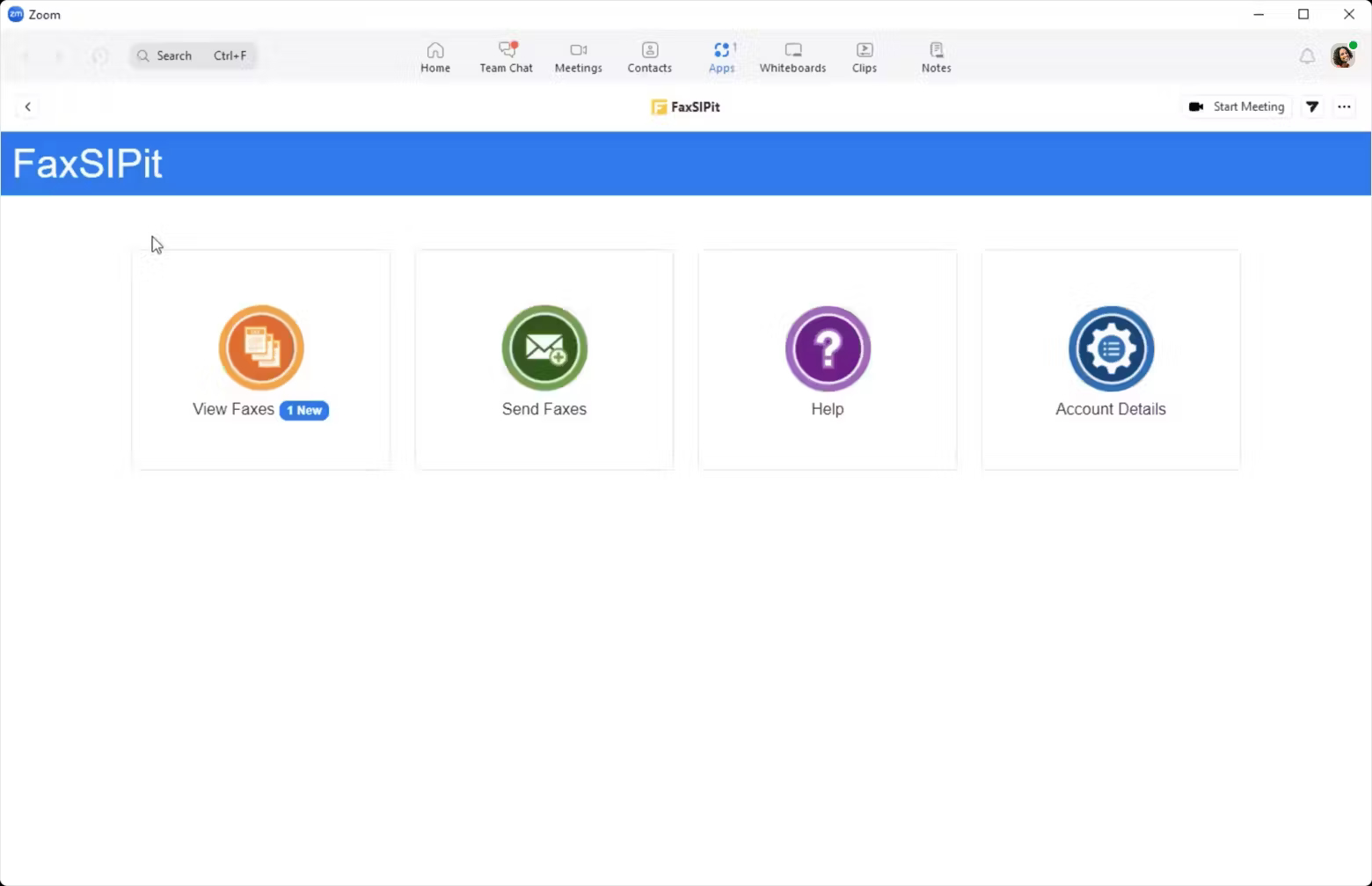
Task: Open your profile avatar menu
Action: (1342, 55)
